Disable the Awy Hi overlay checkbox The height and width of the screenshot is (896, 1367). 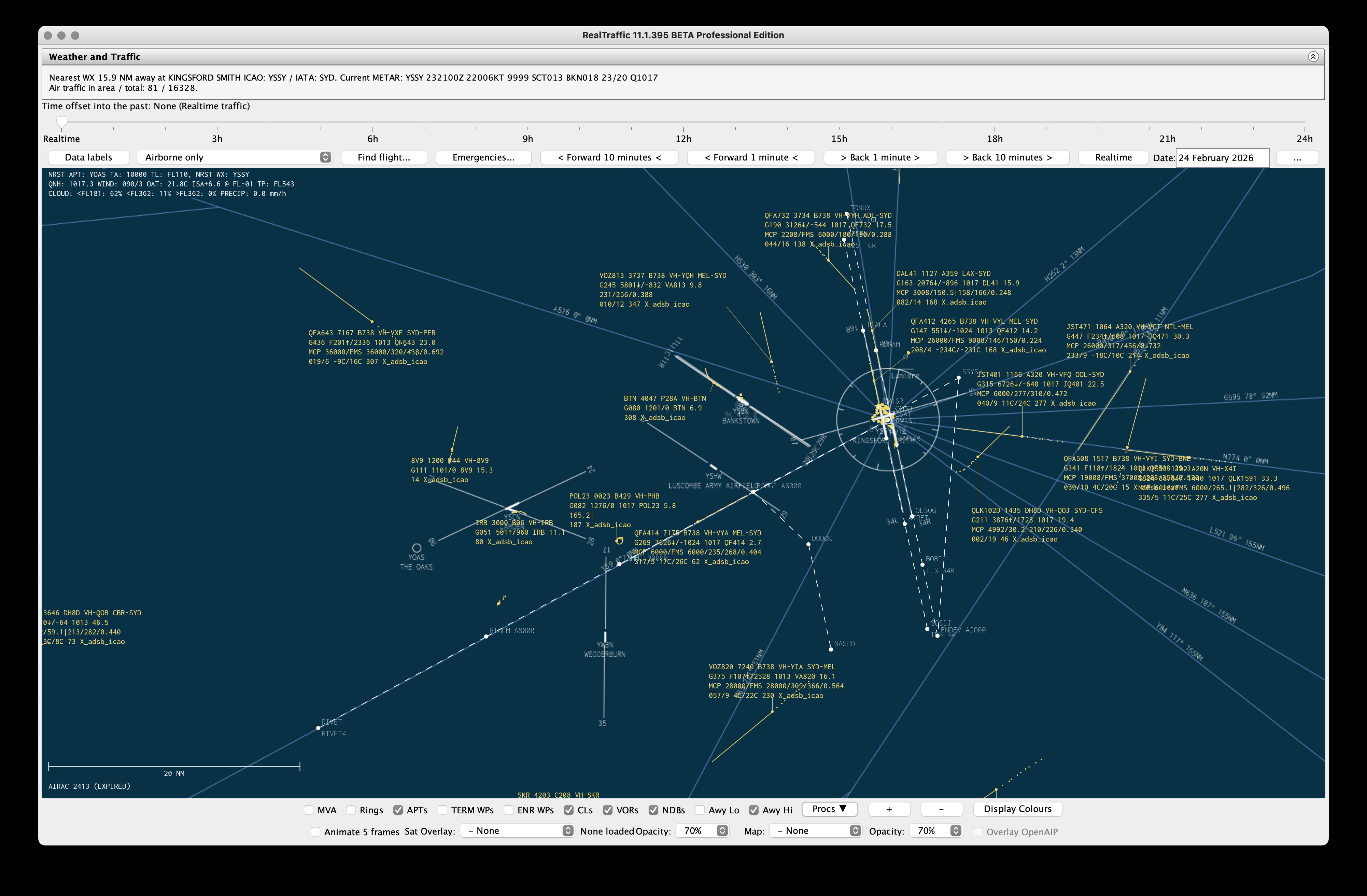coord(753,810)
